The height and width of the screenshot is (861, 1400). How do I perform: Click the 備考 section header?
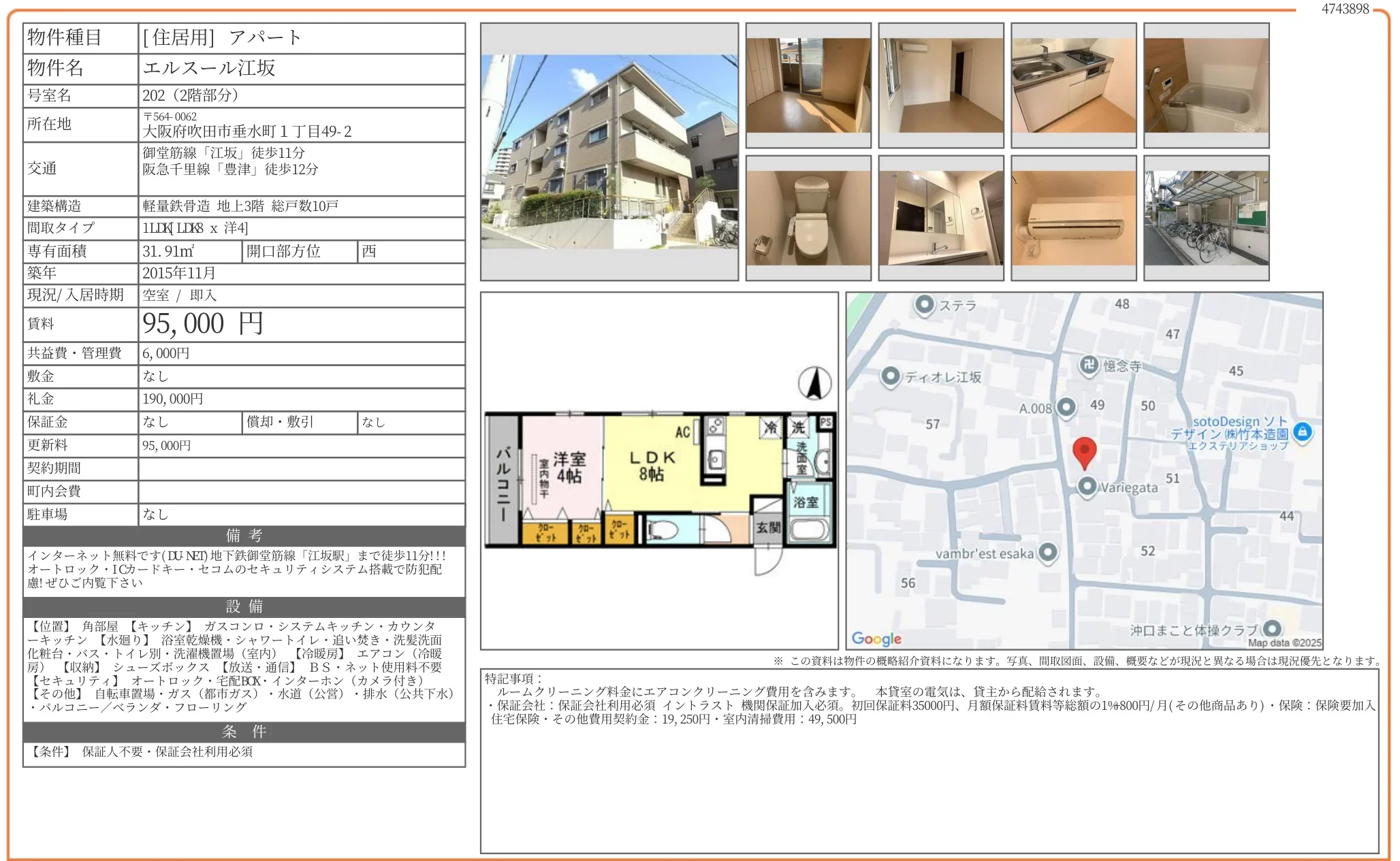pos(244,536)
